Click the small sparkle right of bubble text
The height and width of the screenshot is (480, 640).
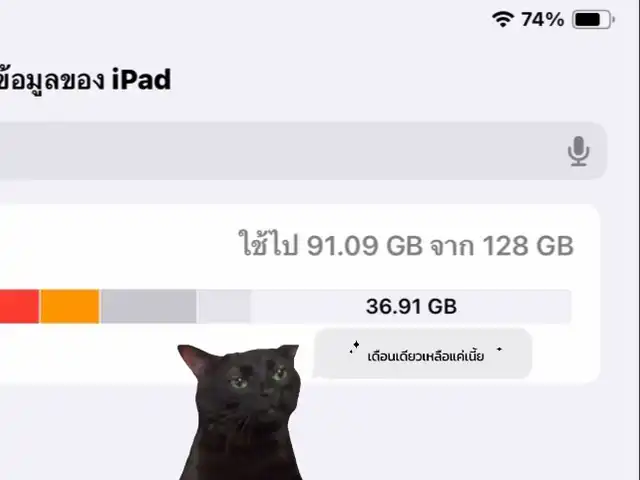pyautogui.click(x=499, y=349)
